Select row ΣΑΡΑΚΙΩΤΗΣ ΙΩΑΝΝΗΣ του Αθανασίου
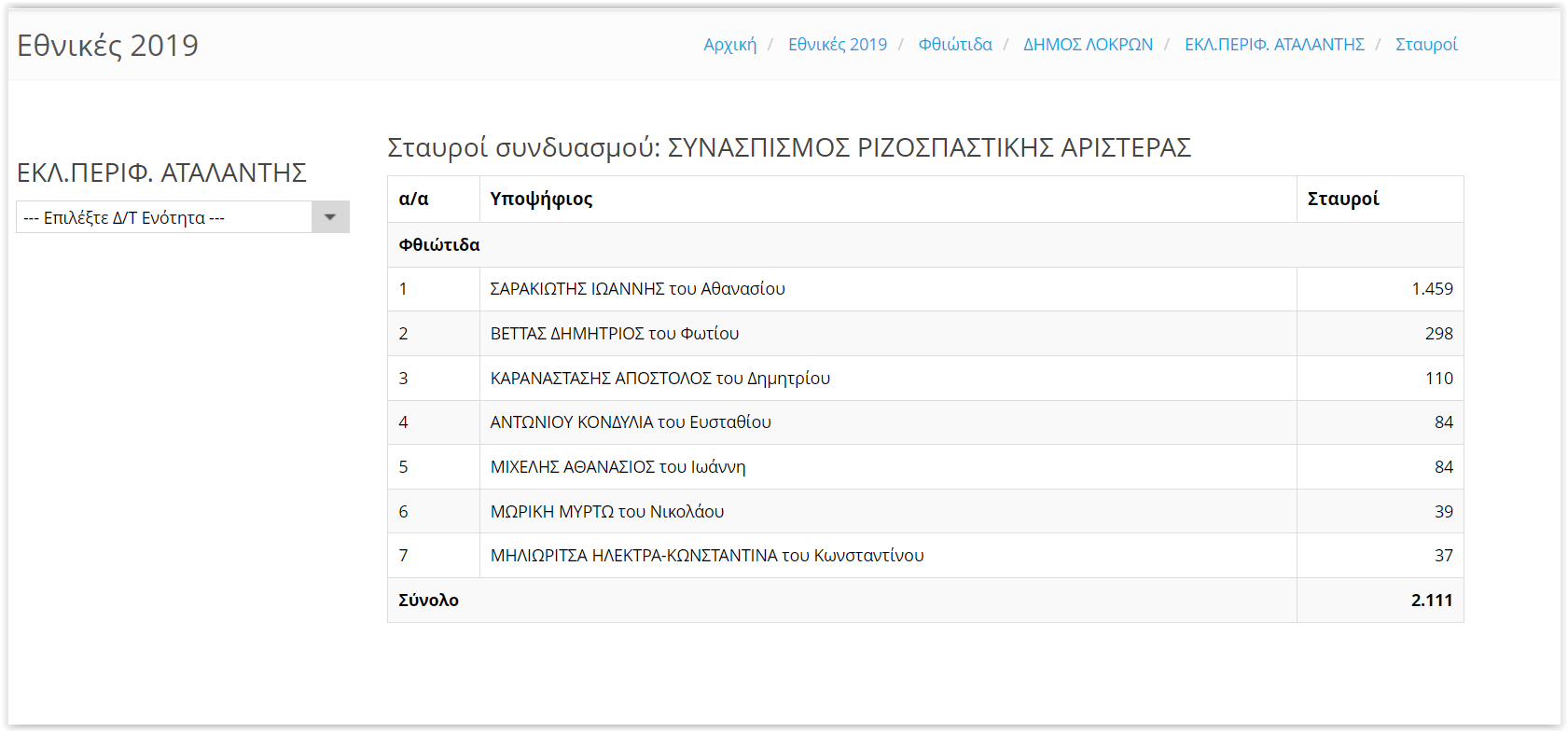Image resolution: width=1568 pixels, height=732 pixels. coord(637,289)
